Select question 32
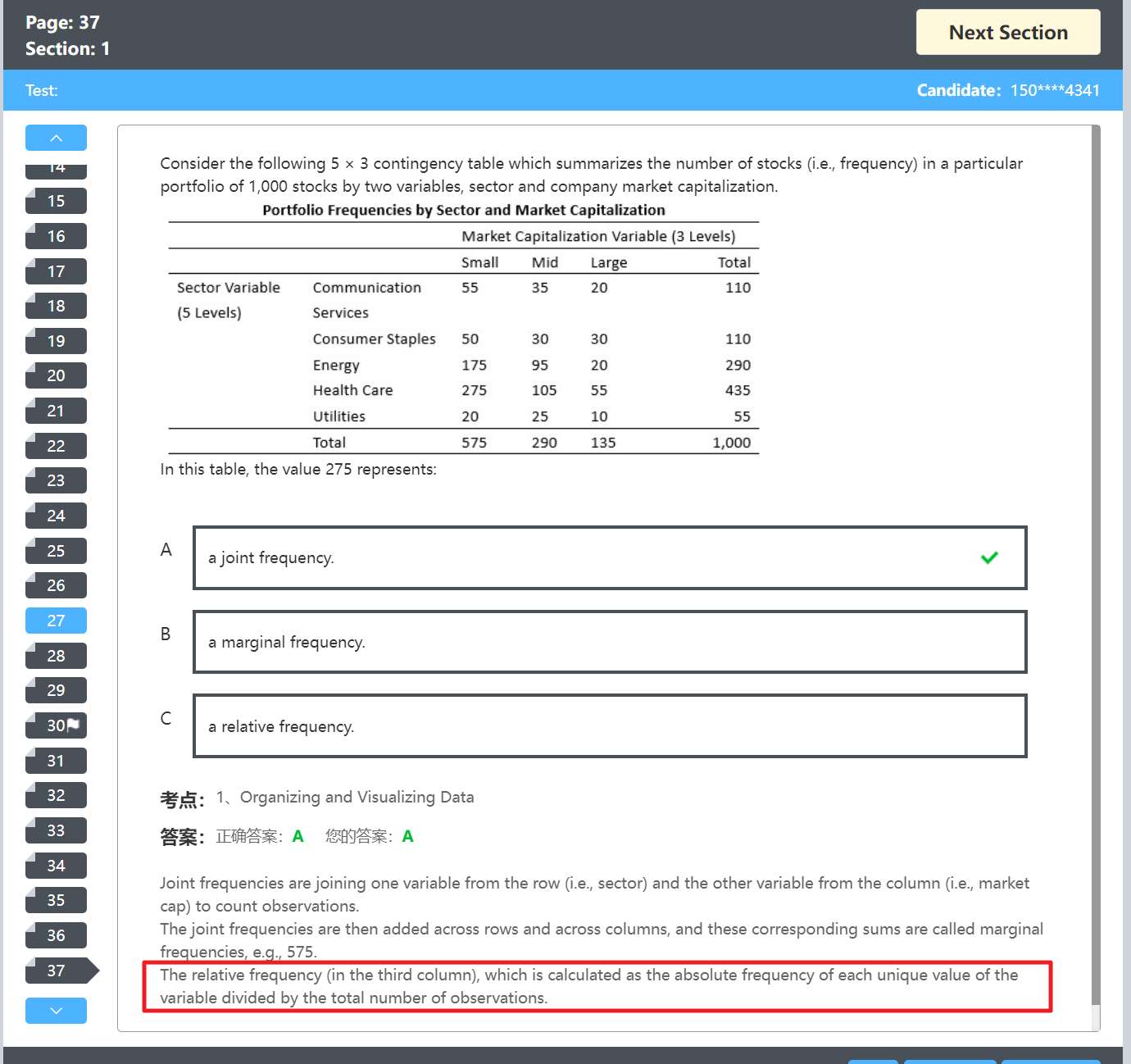 tap(56, 795)
